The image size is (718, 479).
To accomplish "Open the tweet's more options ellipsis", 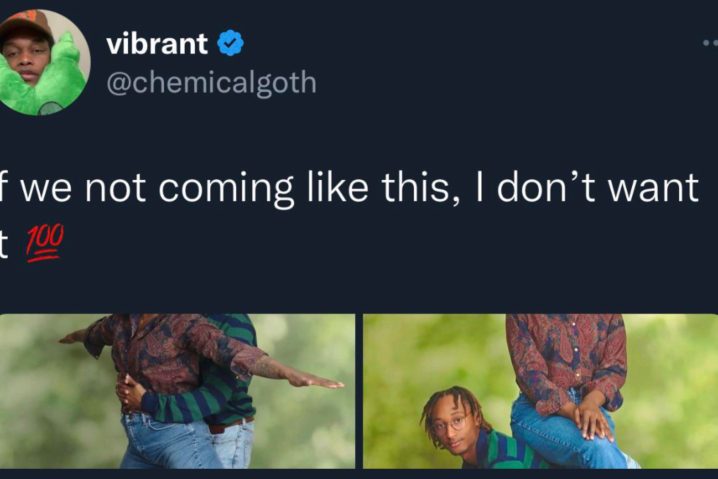I will click(x=710, y=43).
